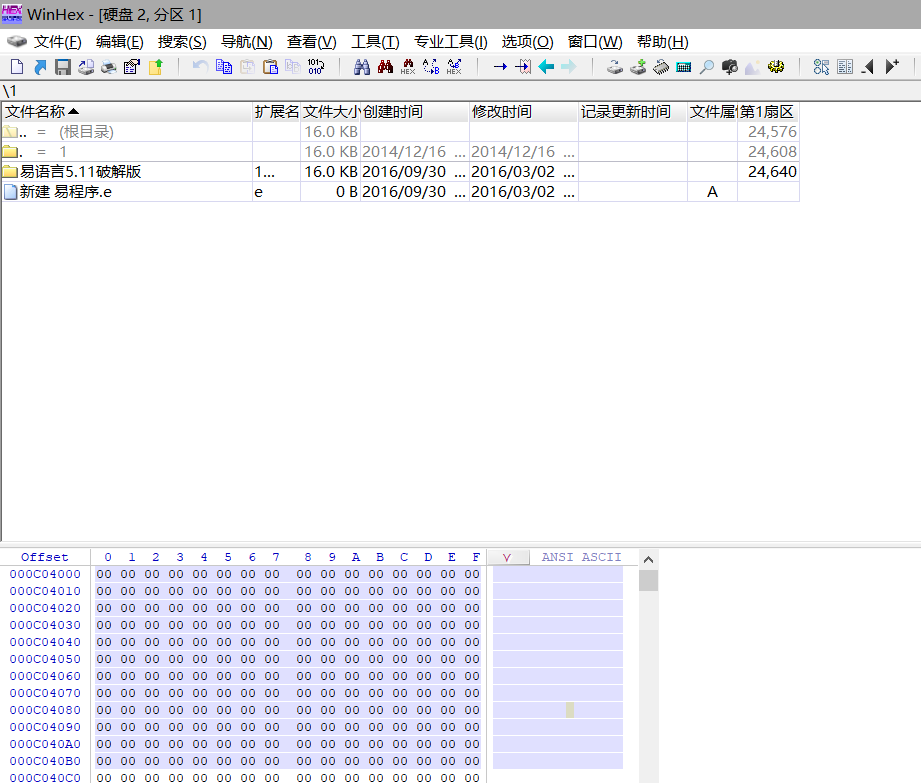The width and height of the screenshot is (921, 783).
Task: Click the file attribute cell 'A'
Action: [712, 191]
